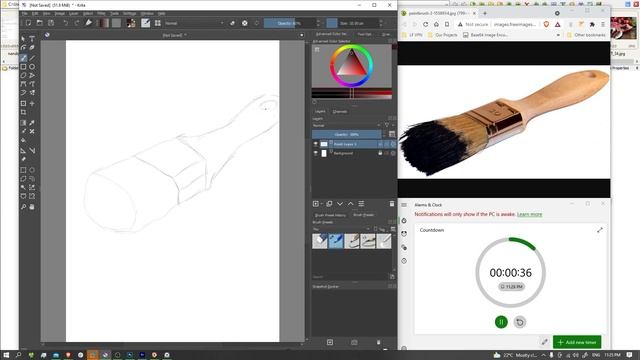640x360 pixels.
Task: Undo the last stroke in Krita
Action: (x=65, y=23)
